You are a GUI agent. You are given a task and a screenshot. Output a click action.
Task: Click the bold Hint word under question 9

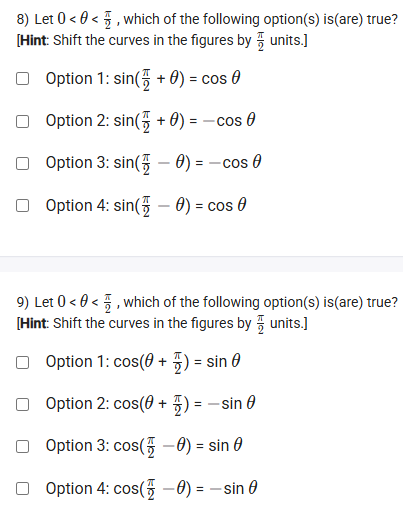coord(32,323)
